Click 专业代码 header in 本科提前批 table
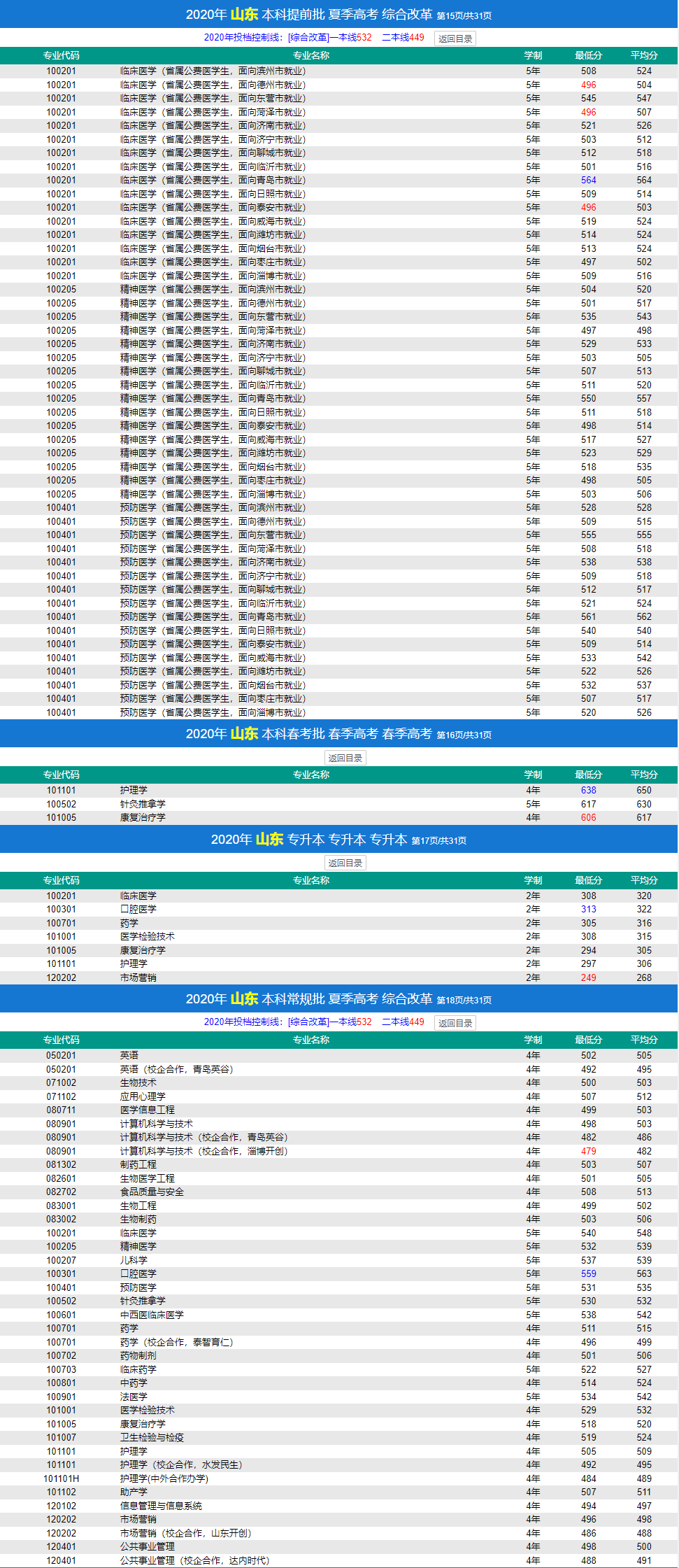This screenshot has width=679, height=1568. 62,55
